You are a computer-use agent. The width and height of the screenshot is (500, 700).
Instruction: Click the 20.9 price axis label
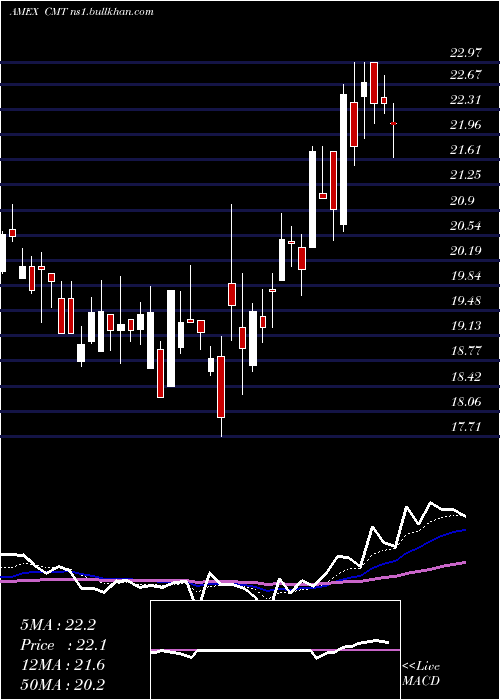462,201
